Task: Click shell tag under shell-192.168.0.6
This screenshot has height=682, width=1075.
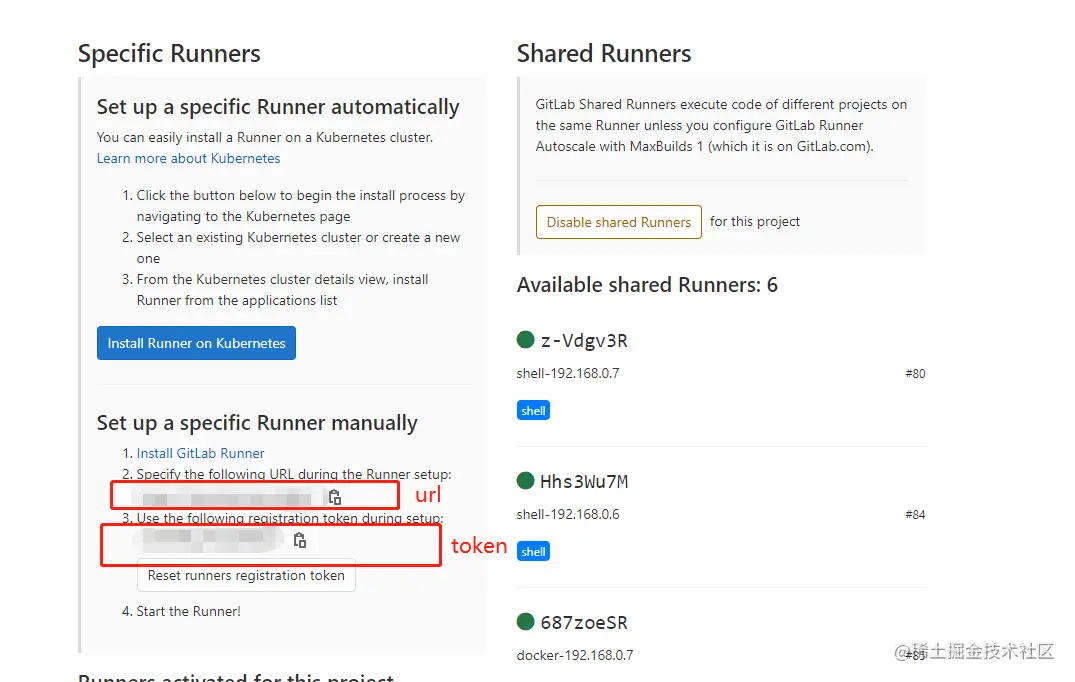Action: [x=533, y=552]
